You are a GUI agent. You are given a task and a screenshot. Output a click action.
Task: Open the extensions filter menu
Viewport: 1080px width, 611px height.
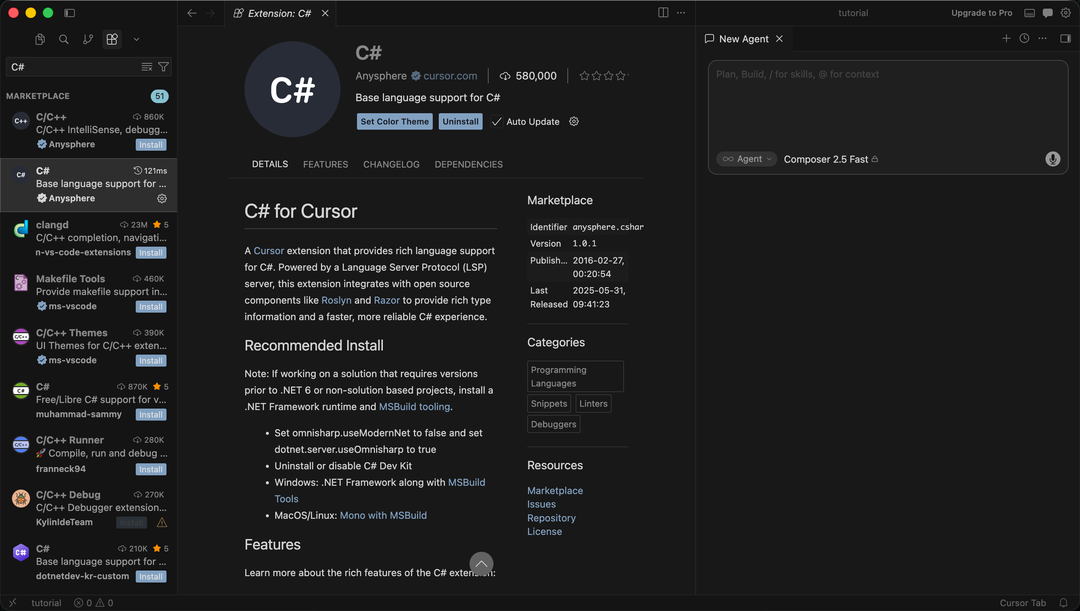coord(163,67)
